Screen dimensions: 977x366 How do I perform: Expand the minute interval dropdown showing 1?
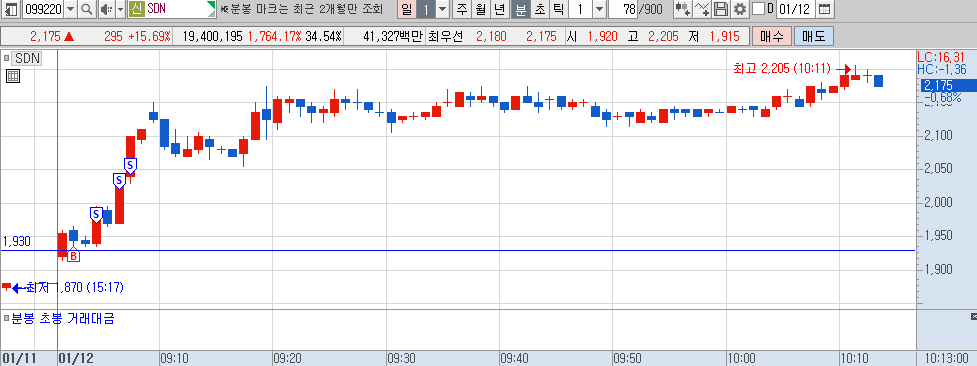coord(442,9)
